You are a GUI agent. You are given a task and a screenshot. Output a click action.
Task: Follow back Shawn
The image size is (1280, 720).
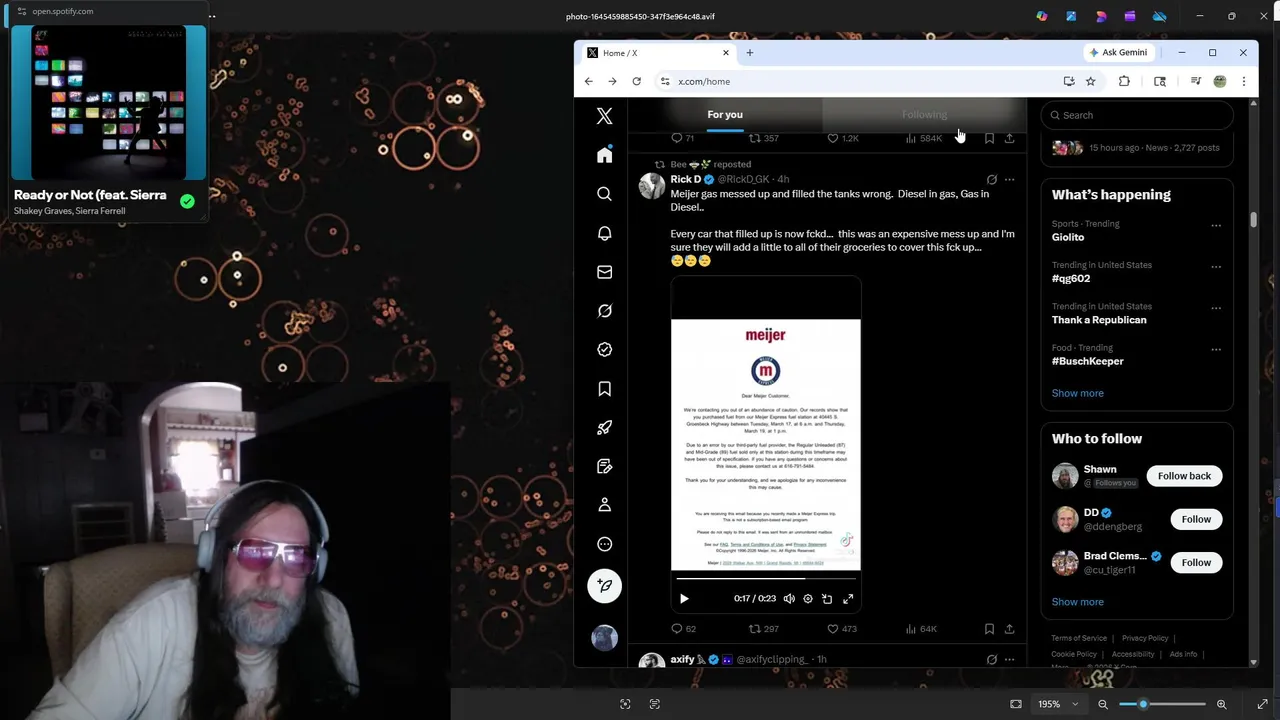pos(1184,476)
